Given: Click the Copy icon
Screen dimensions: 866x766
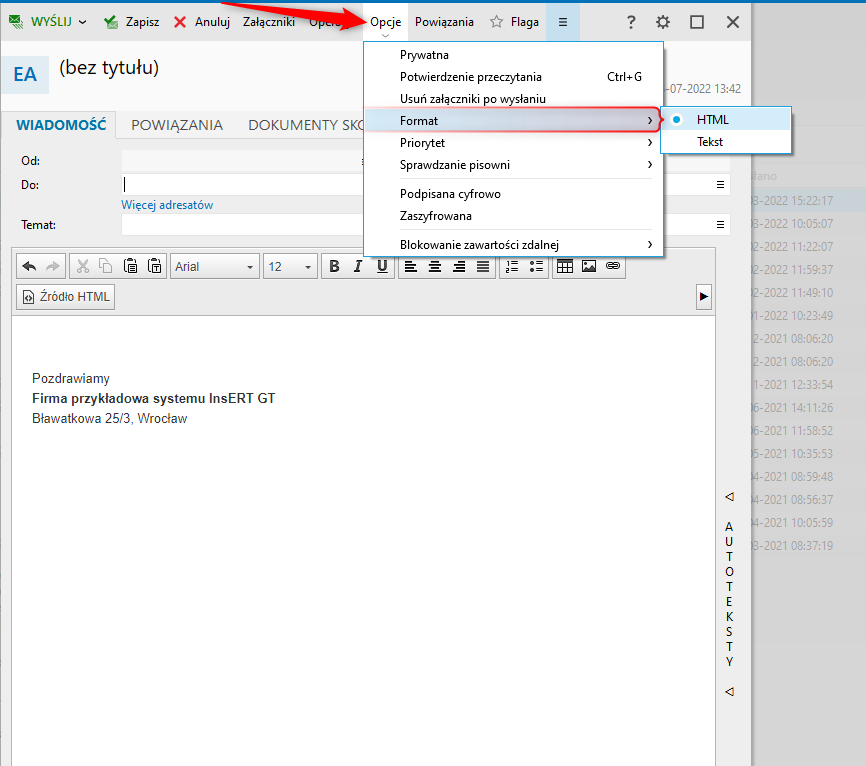Looking at the screenshot, I should [105, 267].
